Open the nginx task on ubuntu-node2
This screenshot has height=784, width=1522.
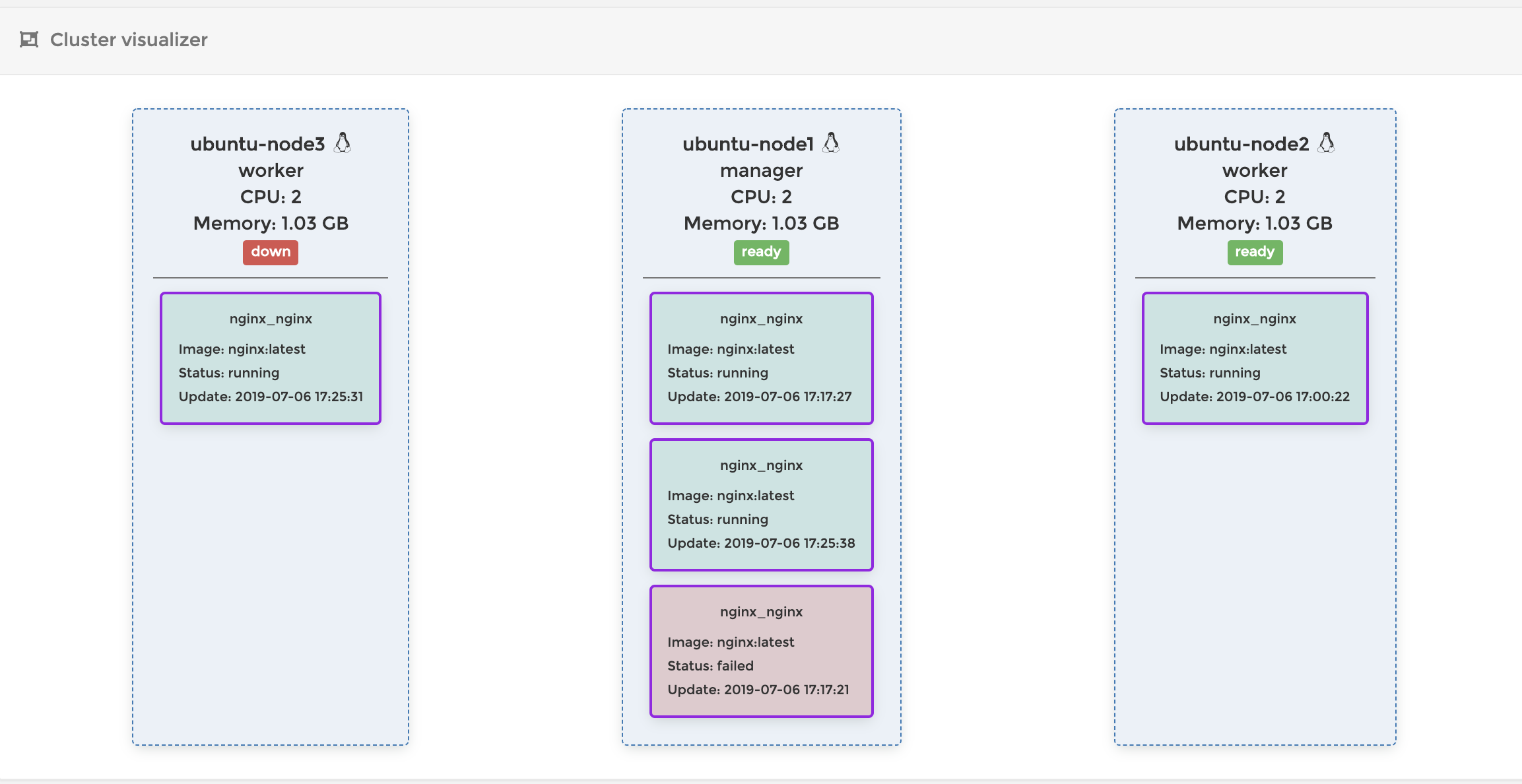pyautogui.click(x=1255, y=358)
